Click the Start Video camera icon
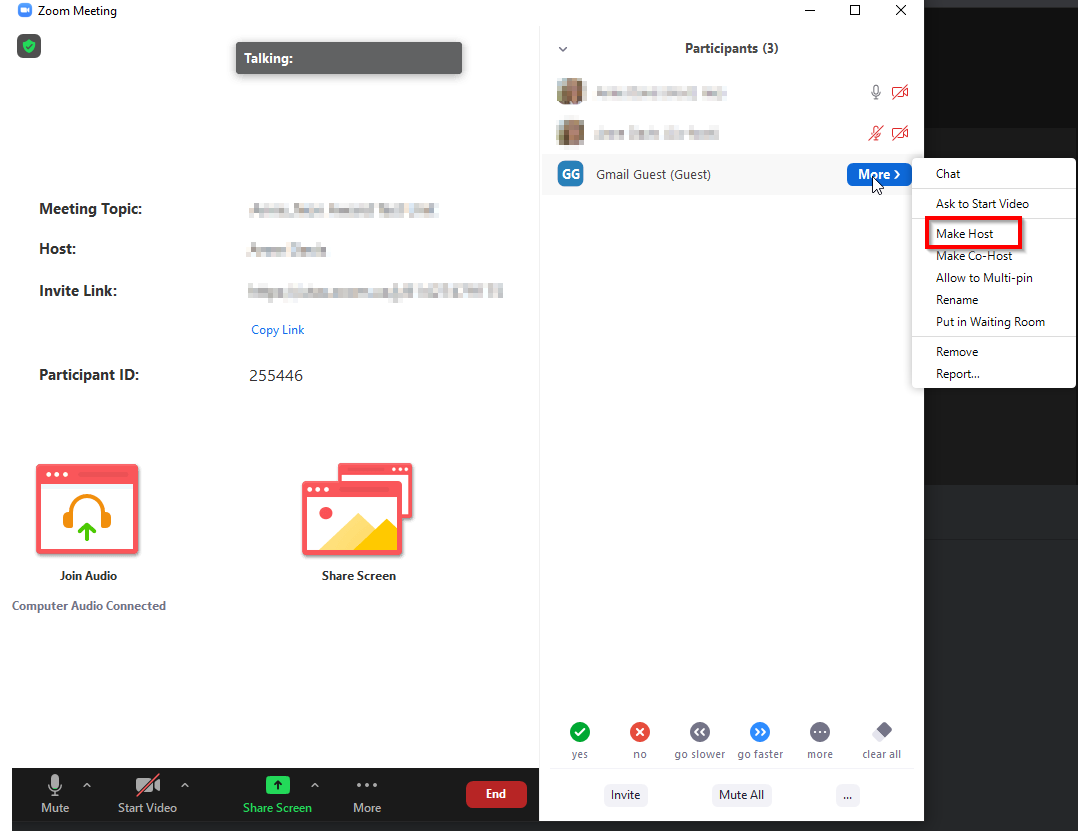The height and width of the screenshot is (834, 1078). tap(148, 784)
